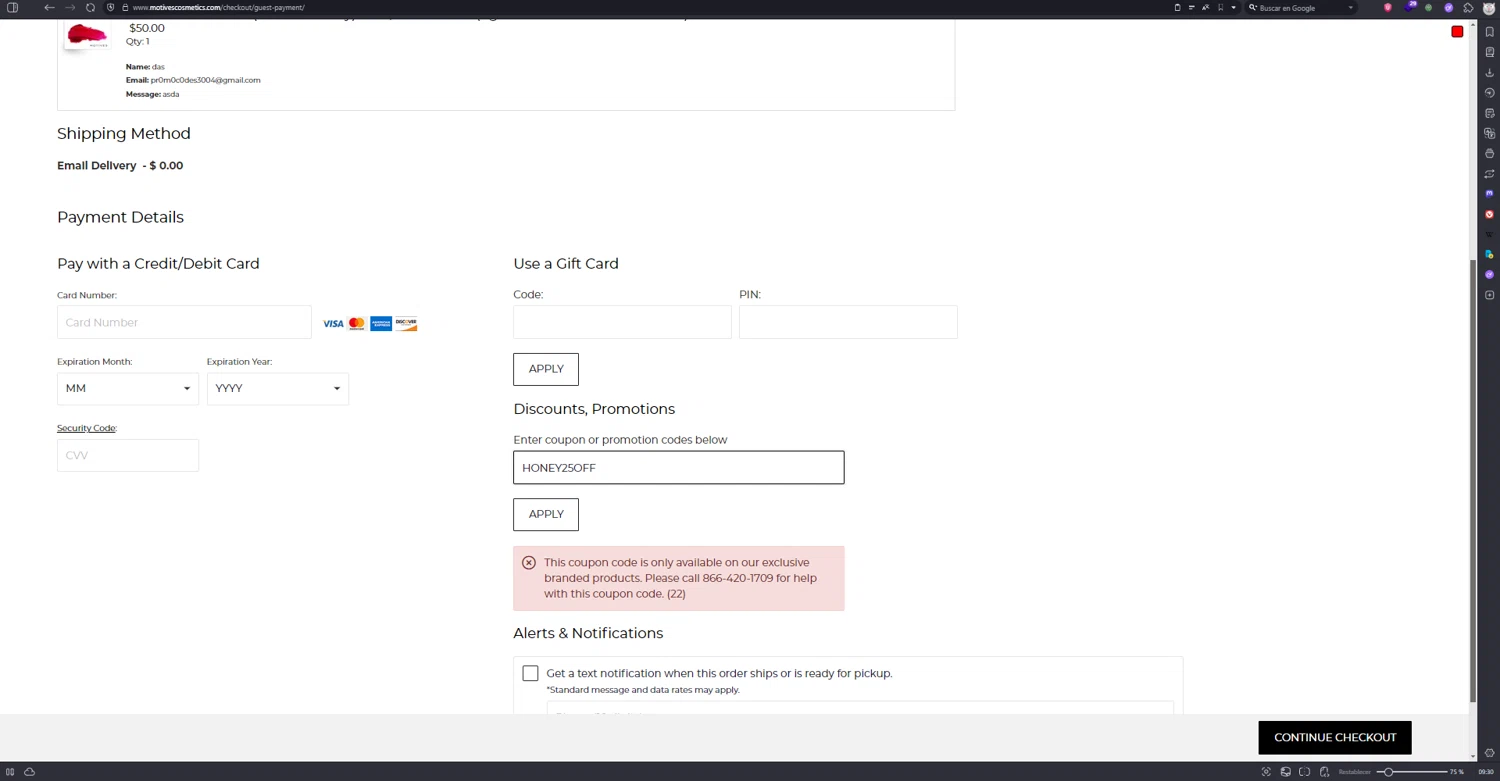This screenshot has width=1500, height=781.
Task: Open the Wikipedia web panel in the sidebar
Action: pos(1489,234)
